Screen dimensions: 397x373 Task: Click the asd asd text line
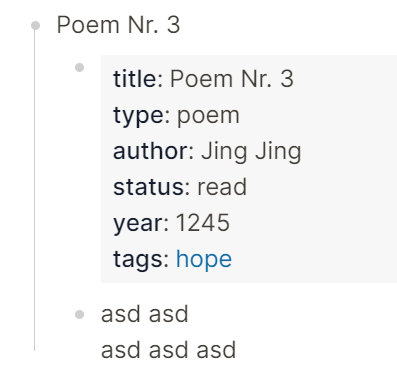145,314
